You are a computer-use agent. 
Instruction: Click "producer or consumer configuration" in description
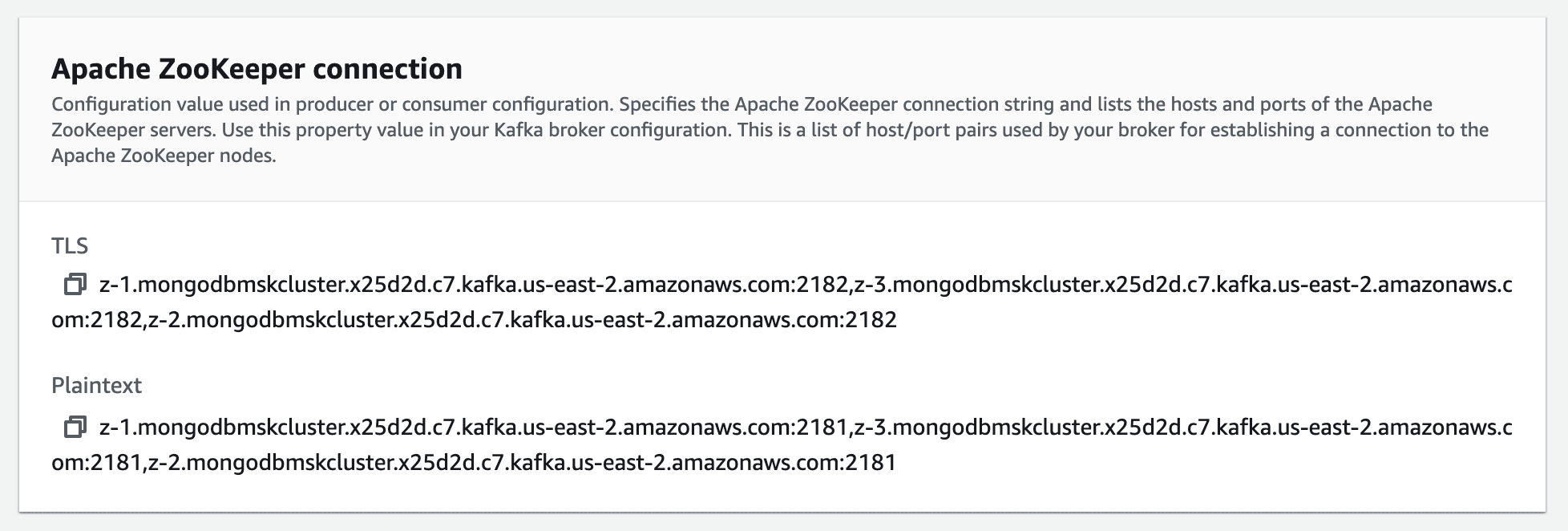tap(451, 104)
